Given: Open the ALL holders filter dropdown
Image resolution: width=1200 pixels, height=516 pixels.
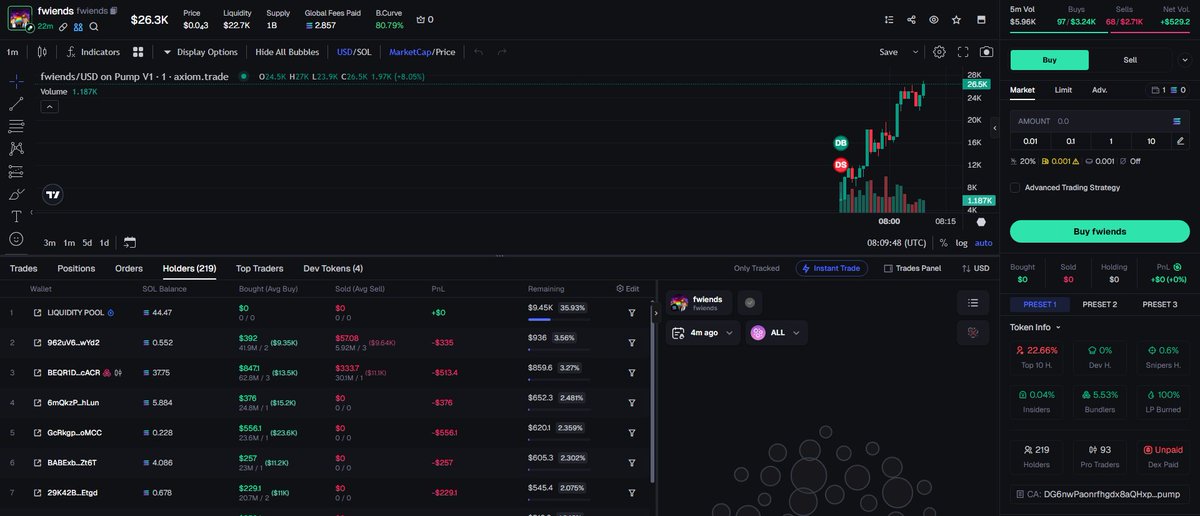Looking at the screenshot, I should (x=777, y=332).
